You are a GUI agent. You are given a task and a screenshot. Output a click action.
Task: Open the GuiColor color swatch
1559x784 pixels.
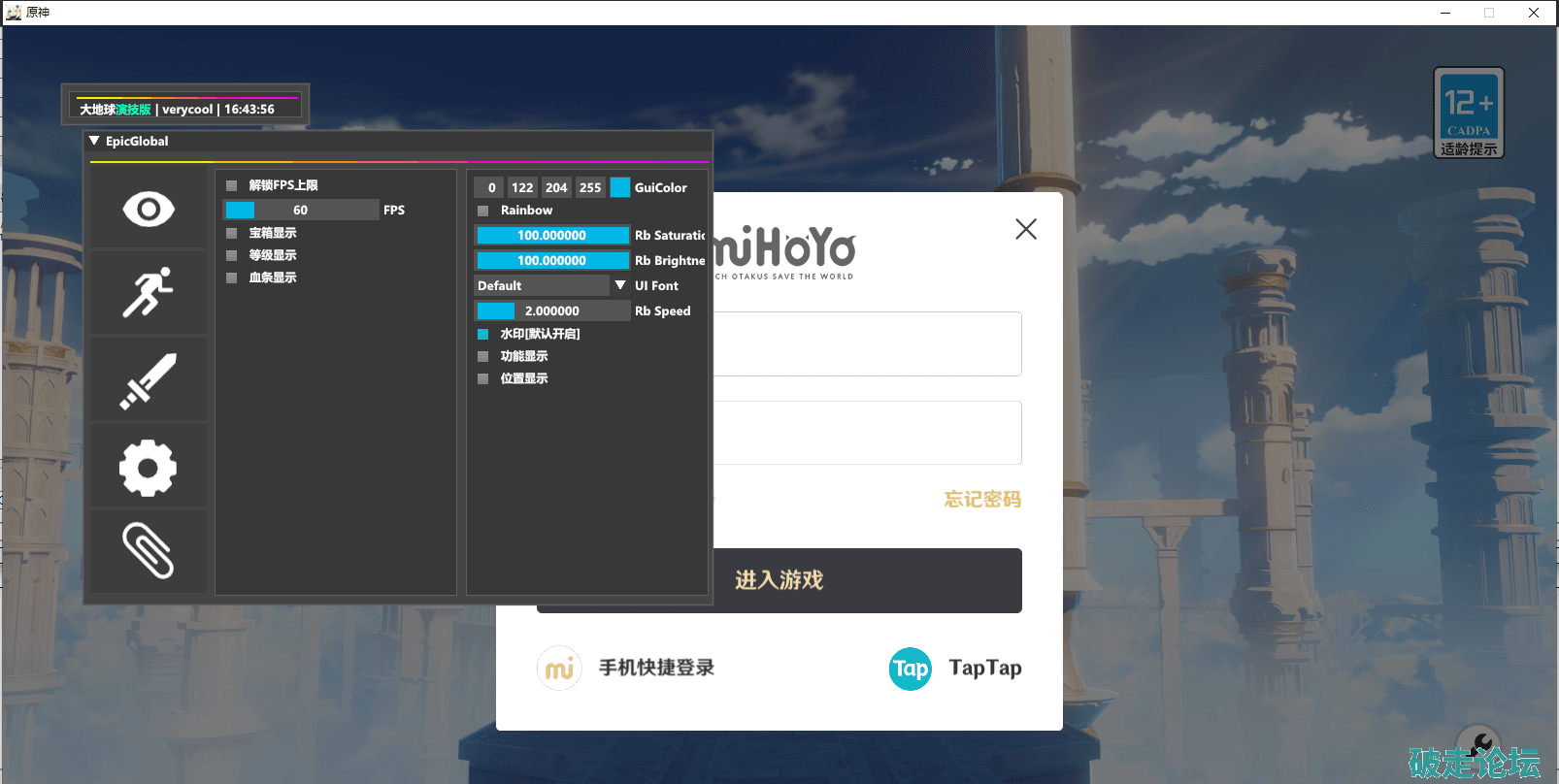click(620, 187)
